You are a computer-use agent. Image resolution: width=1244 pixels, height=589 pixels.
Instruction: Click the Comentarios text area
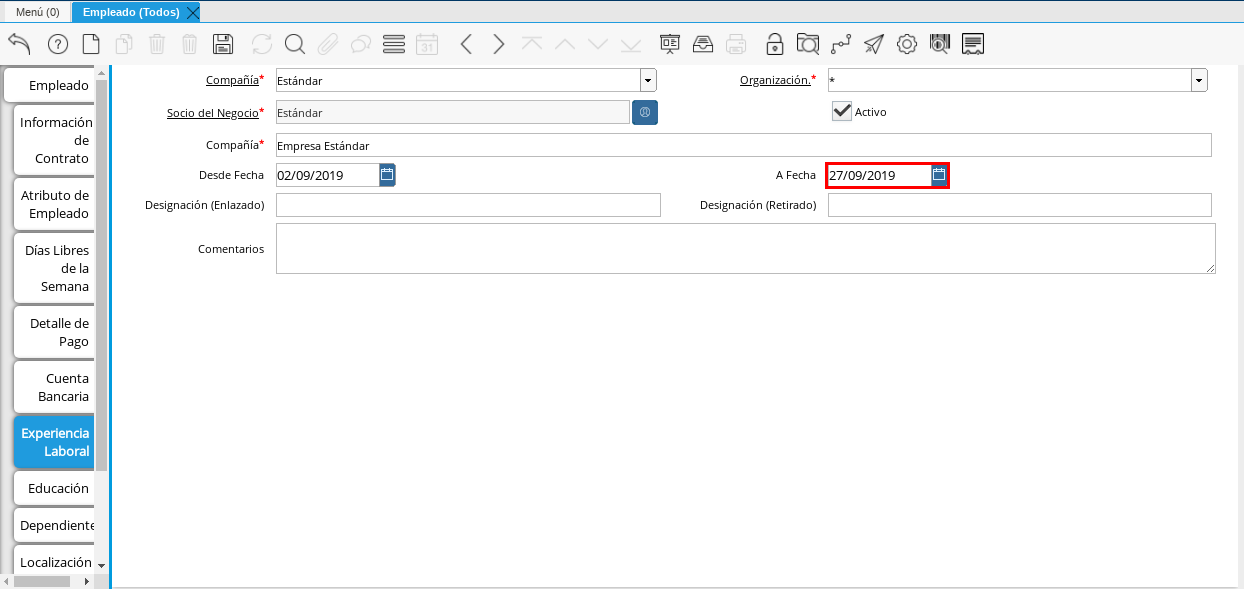tap(746, 248)
